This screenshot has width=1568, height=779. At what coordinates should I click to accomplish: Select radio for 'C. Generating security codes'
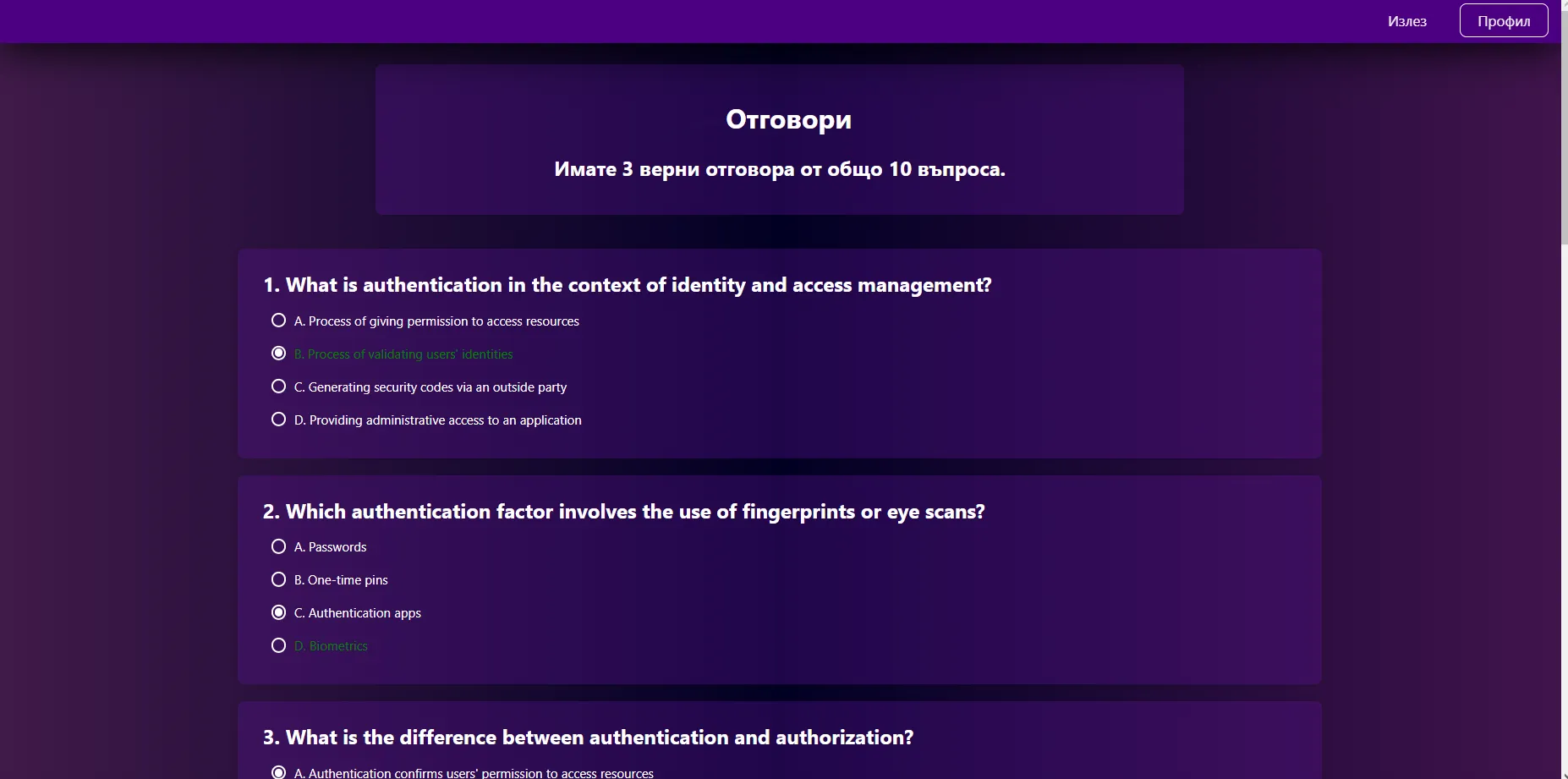(278, 387)
